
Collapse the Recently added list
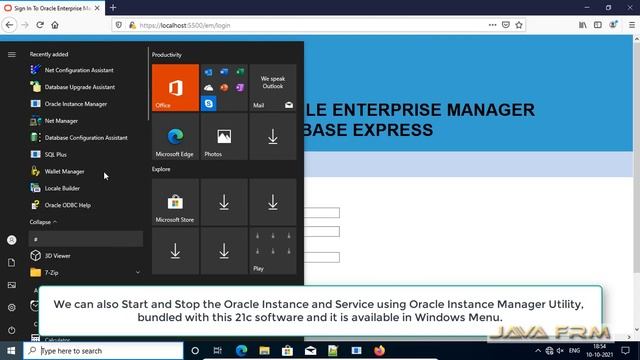click(43, 222)
